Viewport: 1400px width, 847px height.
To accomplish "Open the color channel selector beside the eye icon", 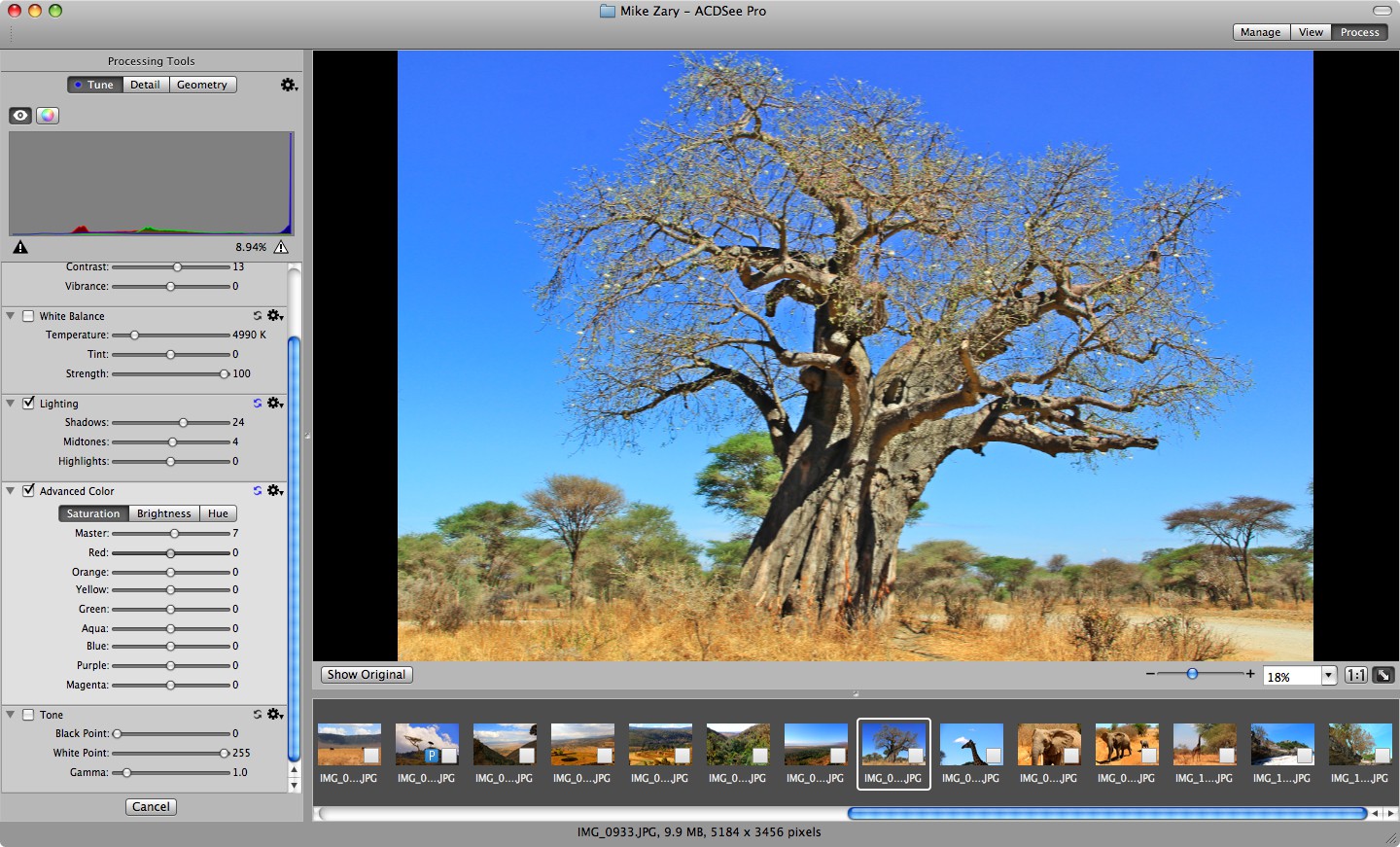I will coord(47,116).
